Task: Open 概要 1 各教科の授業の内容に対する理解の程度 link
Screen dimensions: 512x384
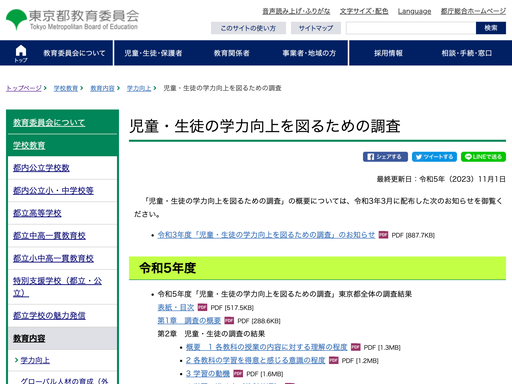Action: [x=266, y=347]
